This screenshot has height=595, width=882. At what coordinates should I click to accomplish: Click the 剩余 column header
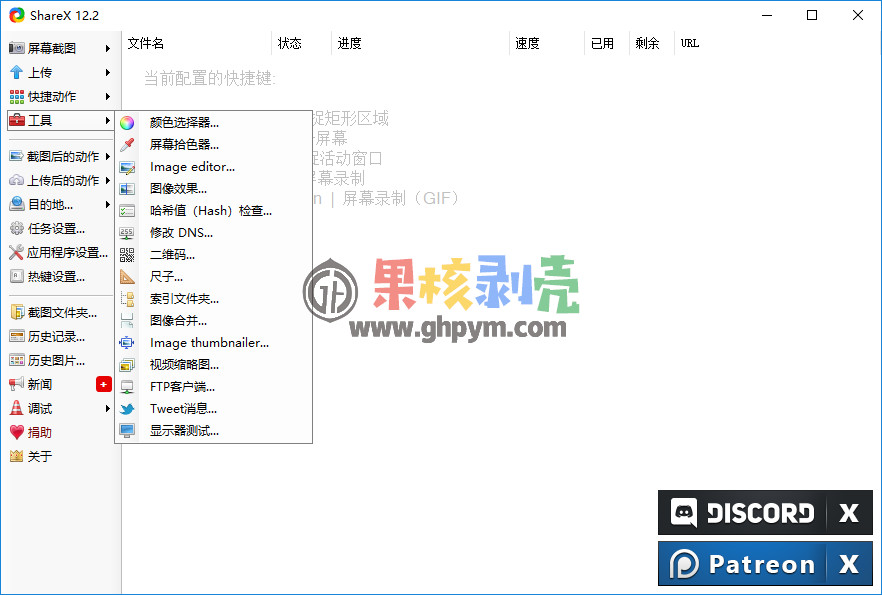point(651,43)
